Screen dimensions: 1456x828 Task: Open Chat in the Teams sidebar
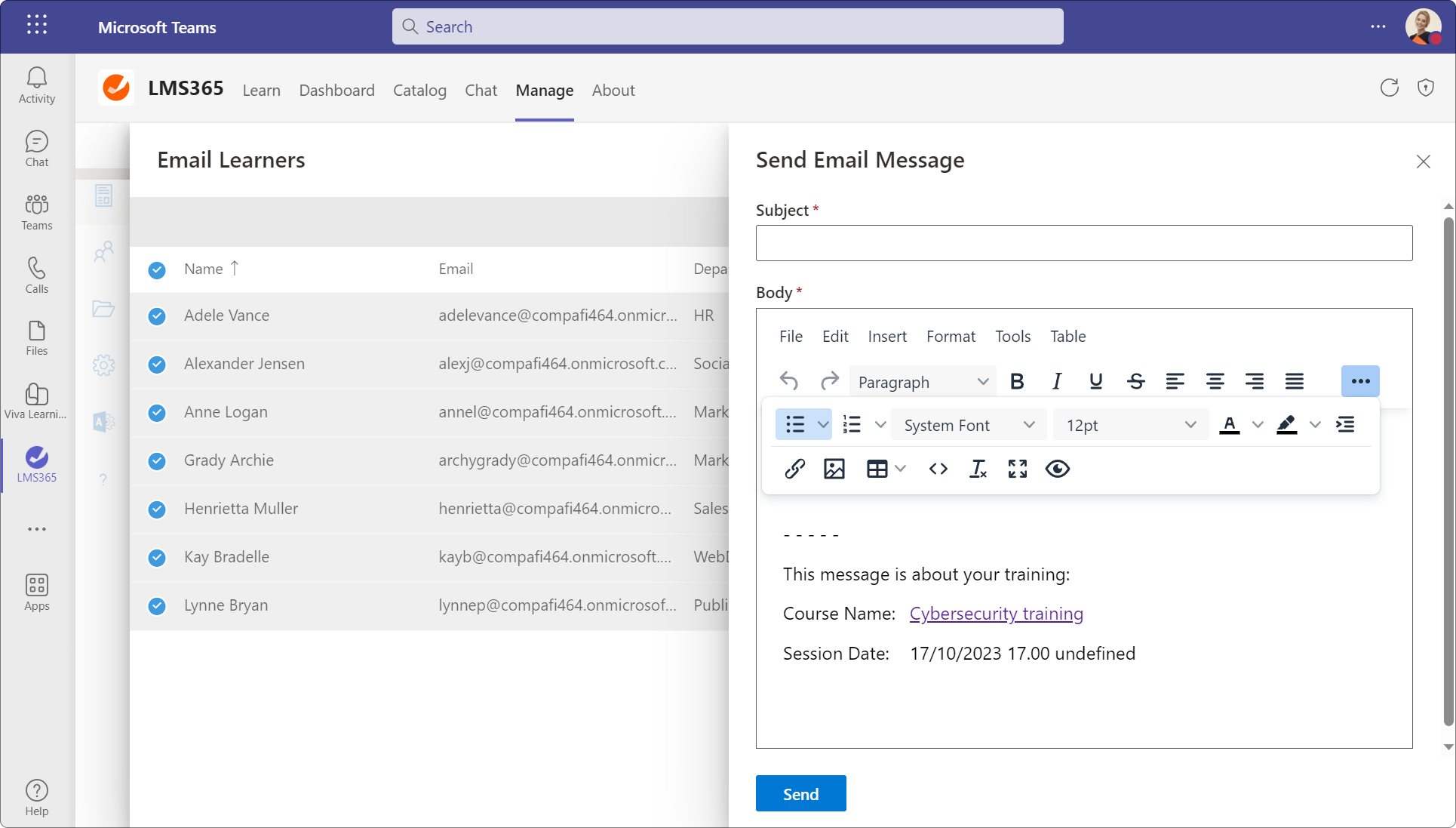(x=37, y=149)
